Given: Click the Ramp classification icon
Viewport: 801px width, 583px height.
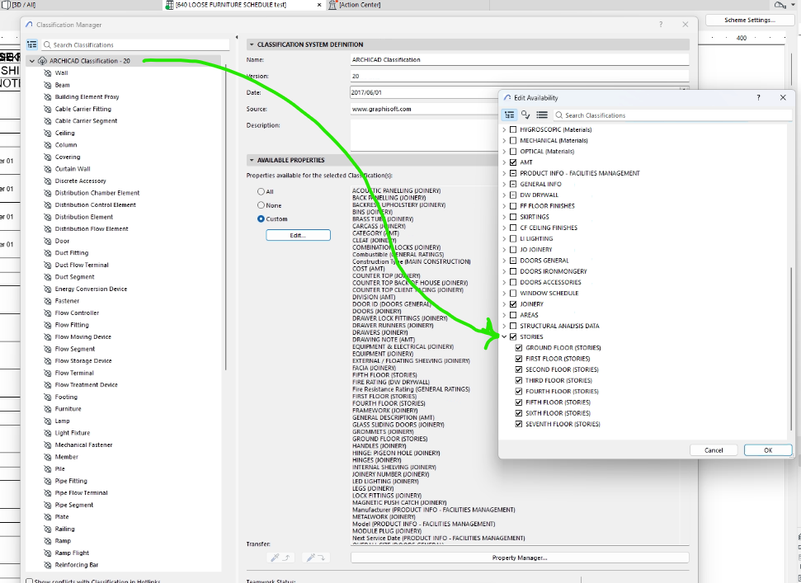Looking at the screenshot, I should pos(48,541).
